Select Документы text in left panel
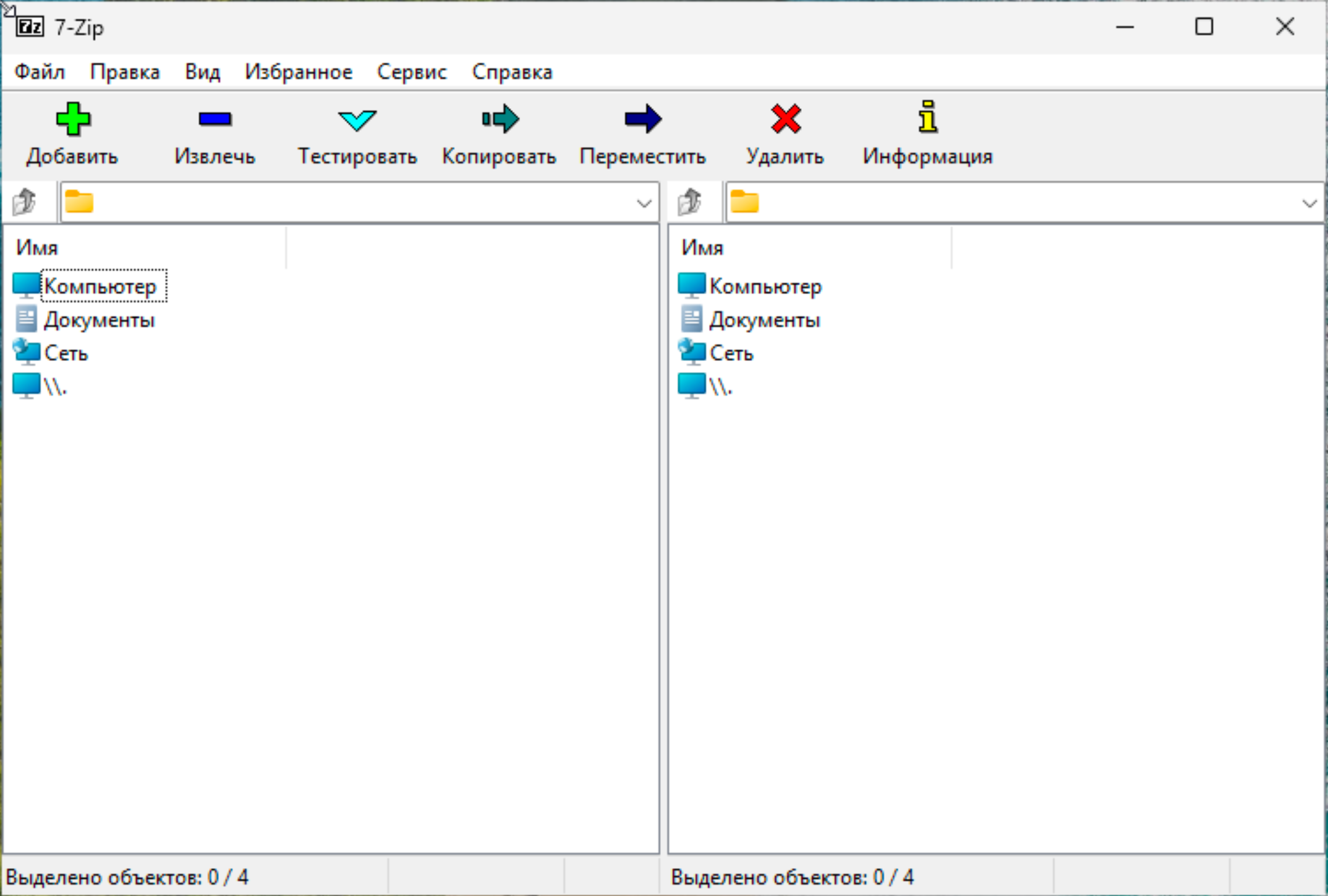The height and width of the screenshot is (896, 1328). tap(99, 319)
